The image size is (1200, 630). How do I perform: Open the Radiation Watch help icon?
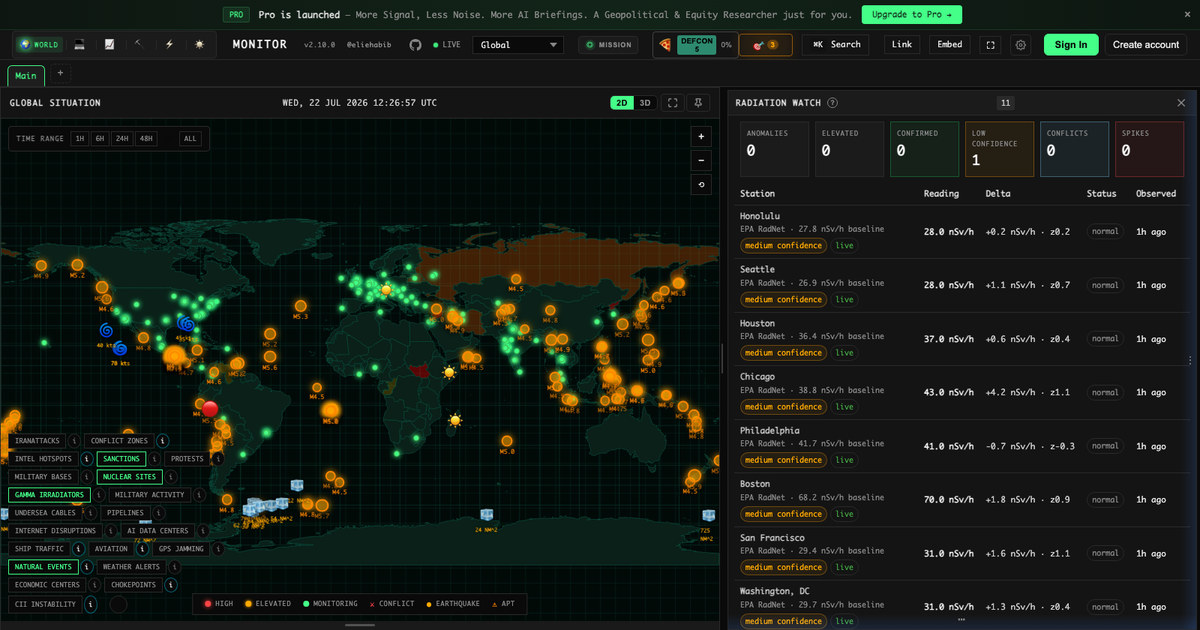tap(833, 103)
